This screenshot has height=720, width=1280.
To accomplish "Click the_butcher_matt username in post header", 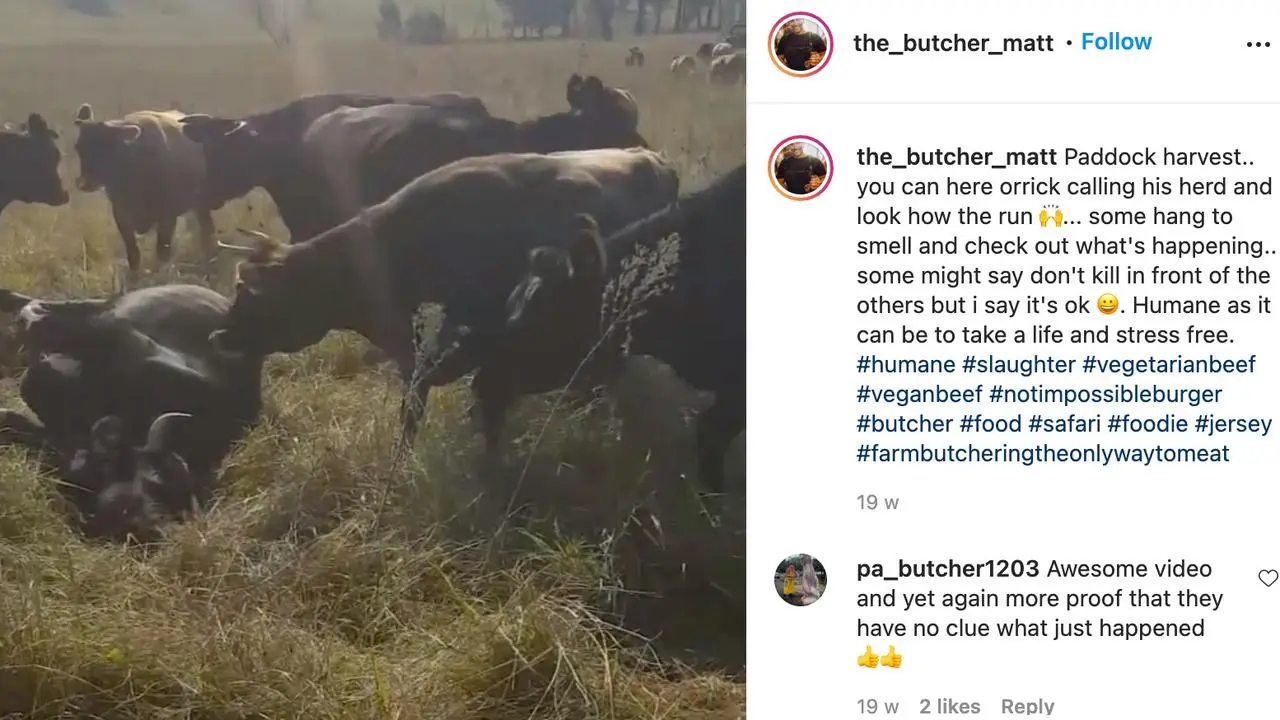I will click(953, 43).
